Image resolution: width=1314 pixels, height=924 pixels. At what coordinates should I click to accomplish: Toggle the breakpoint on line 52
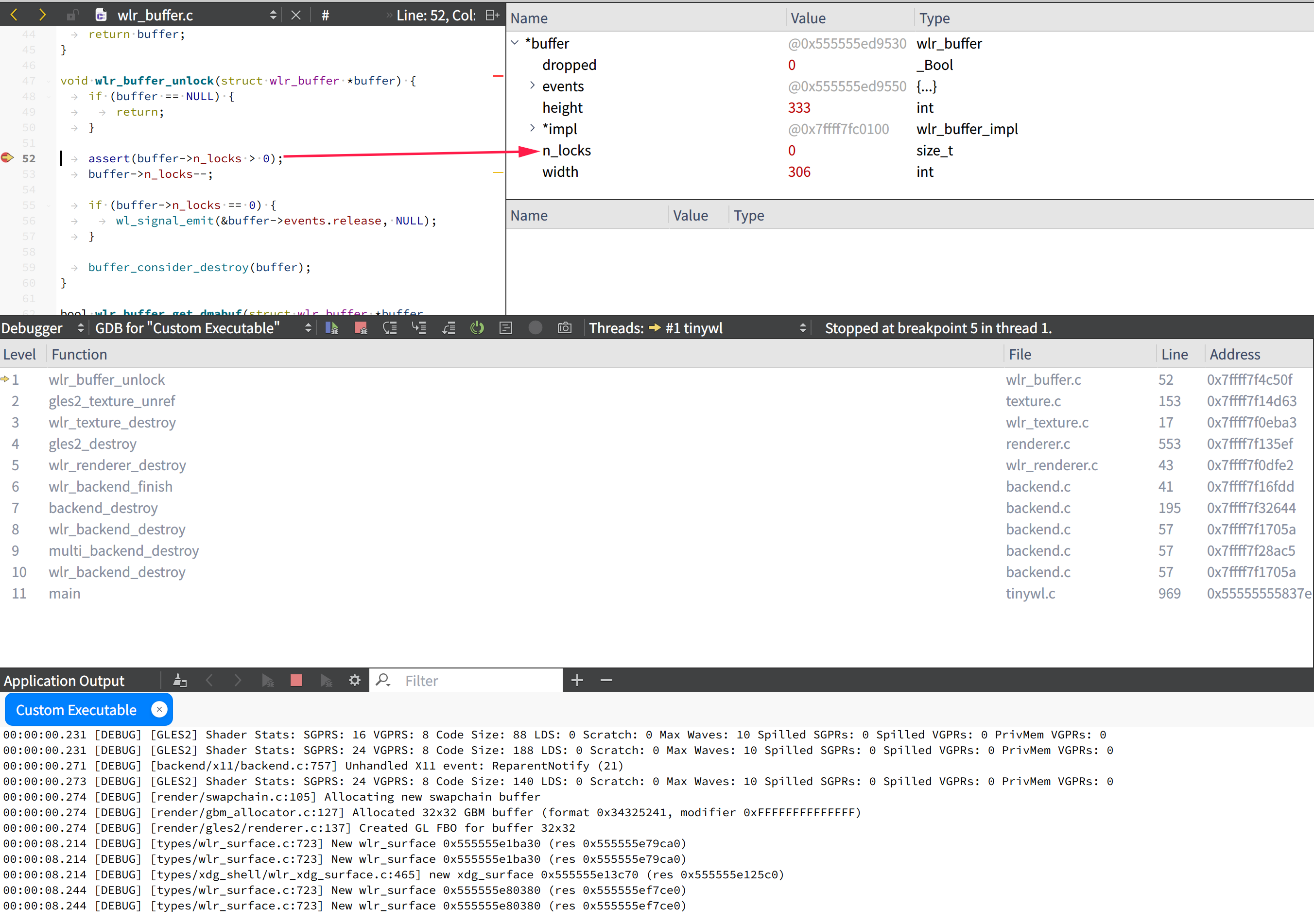(x=7, y=158)
